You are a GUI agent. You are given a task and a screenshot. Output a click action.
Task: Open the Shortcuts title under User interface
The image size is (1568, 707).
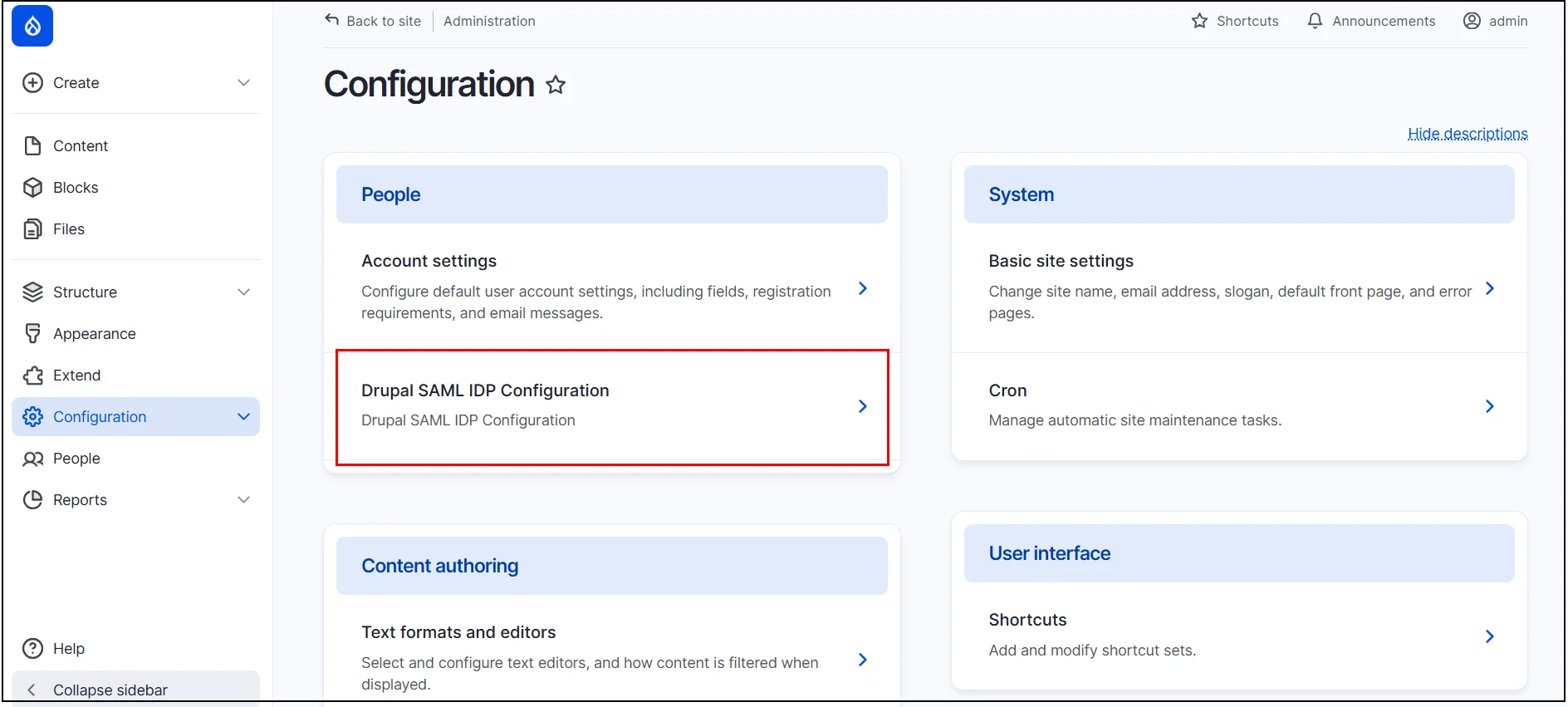click(x=1027, y=620)
